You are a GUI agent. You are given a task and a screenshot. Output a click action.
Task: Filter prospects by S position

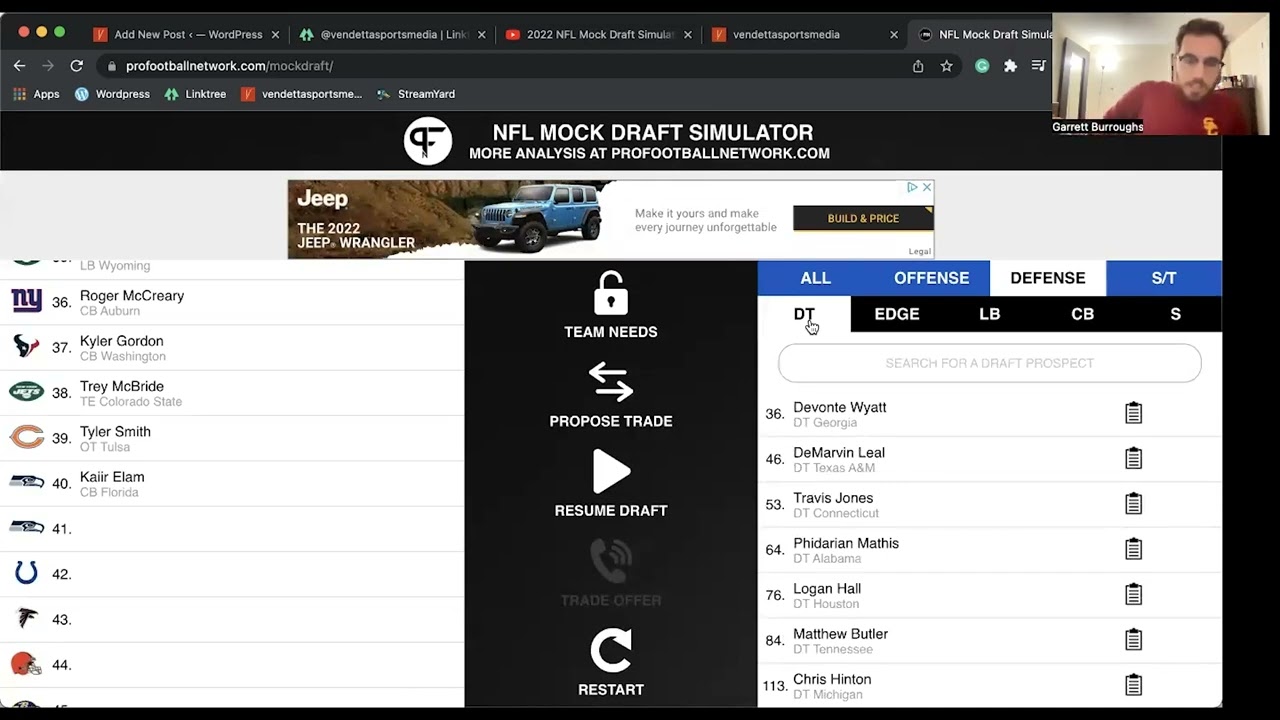[x=1175, y=314]
